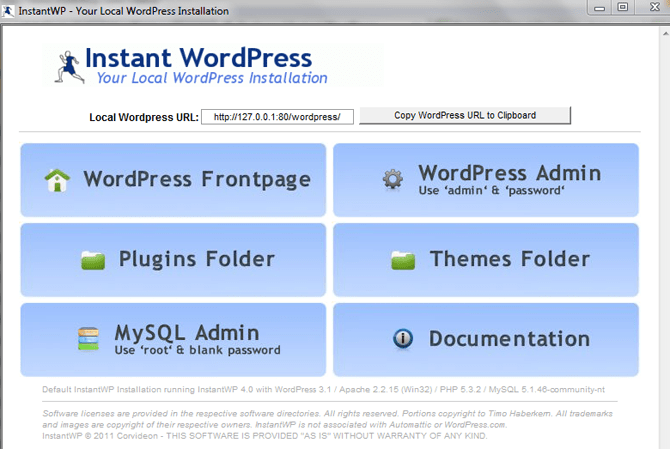670x449 pixels.
Task: Launch MySQL Admin via its title text
Action: [x=186, y=332]
